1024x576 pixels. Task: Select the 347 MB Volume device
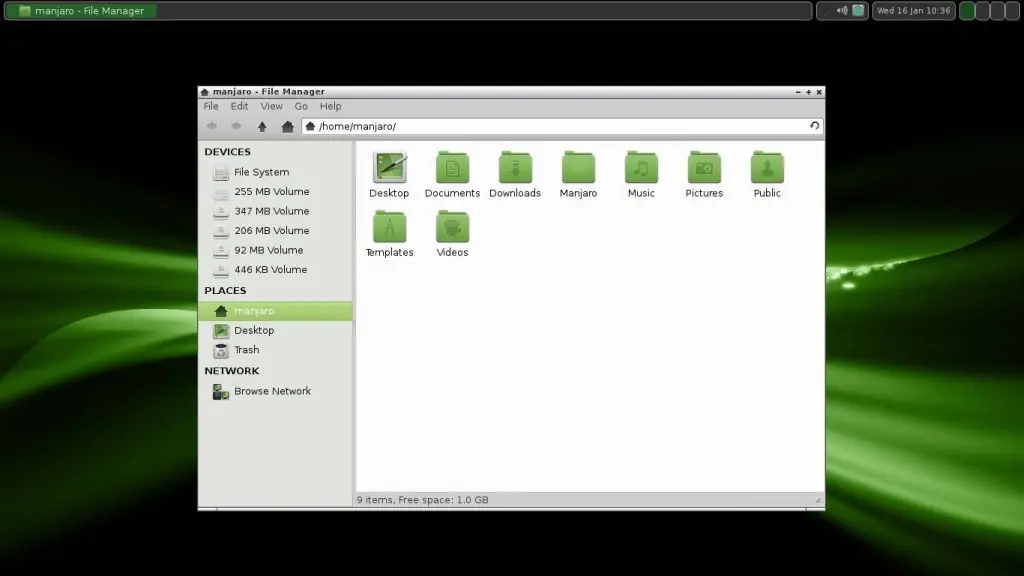point(275,211)
